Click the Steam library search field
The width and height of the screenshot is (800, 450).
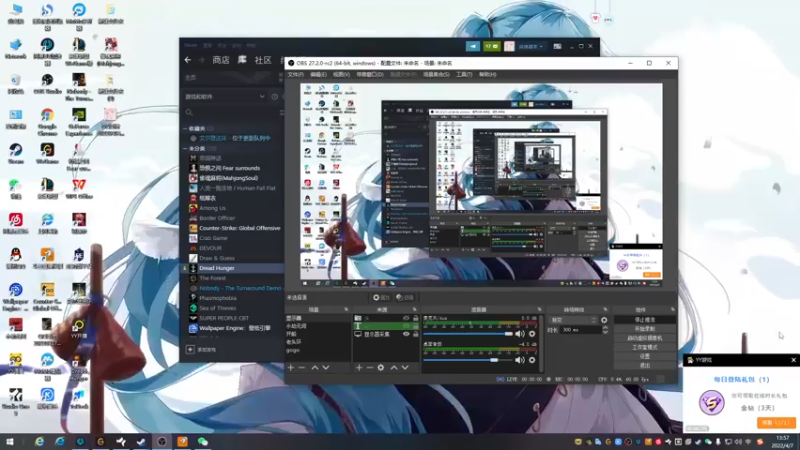(230, 112)
